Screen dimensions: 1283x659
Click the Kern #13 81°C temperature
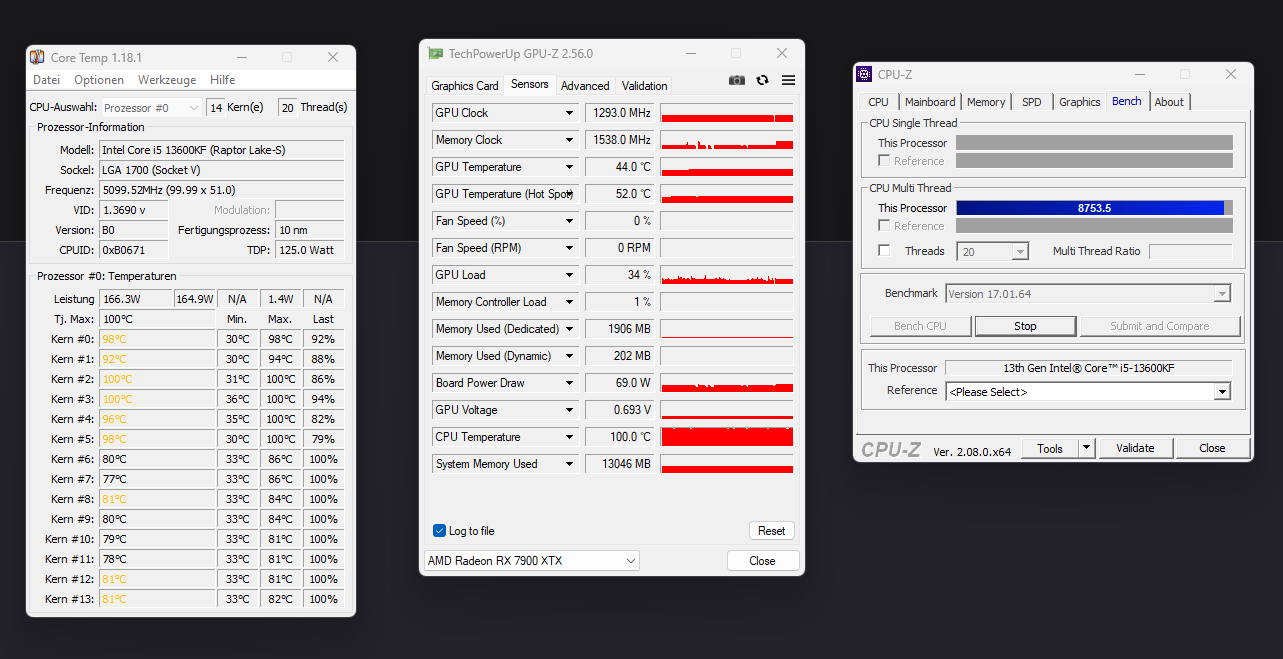coord(157,599)
